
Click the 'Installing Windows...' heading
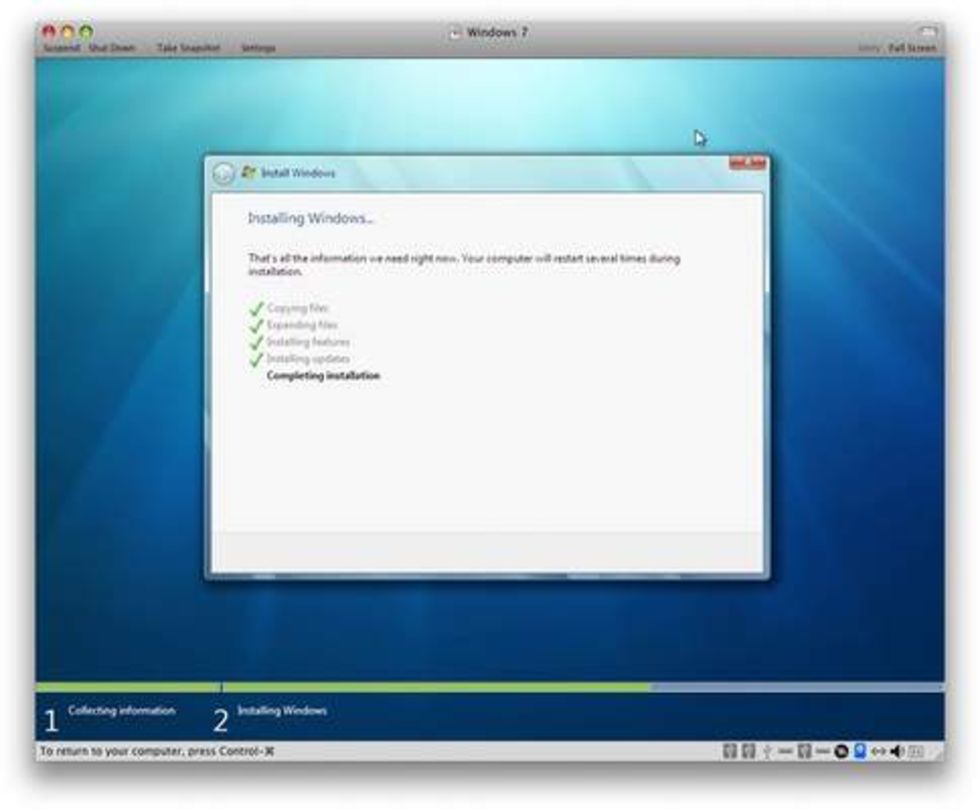click(x=311, y=218)
